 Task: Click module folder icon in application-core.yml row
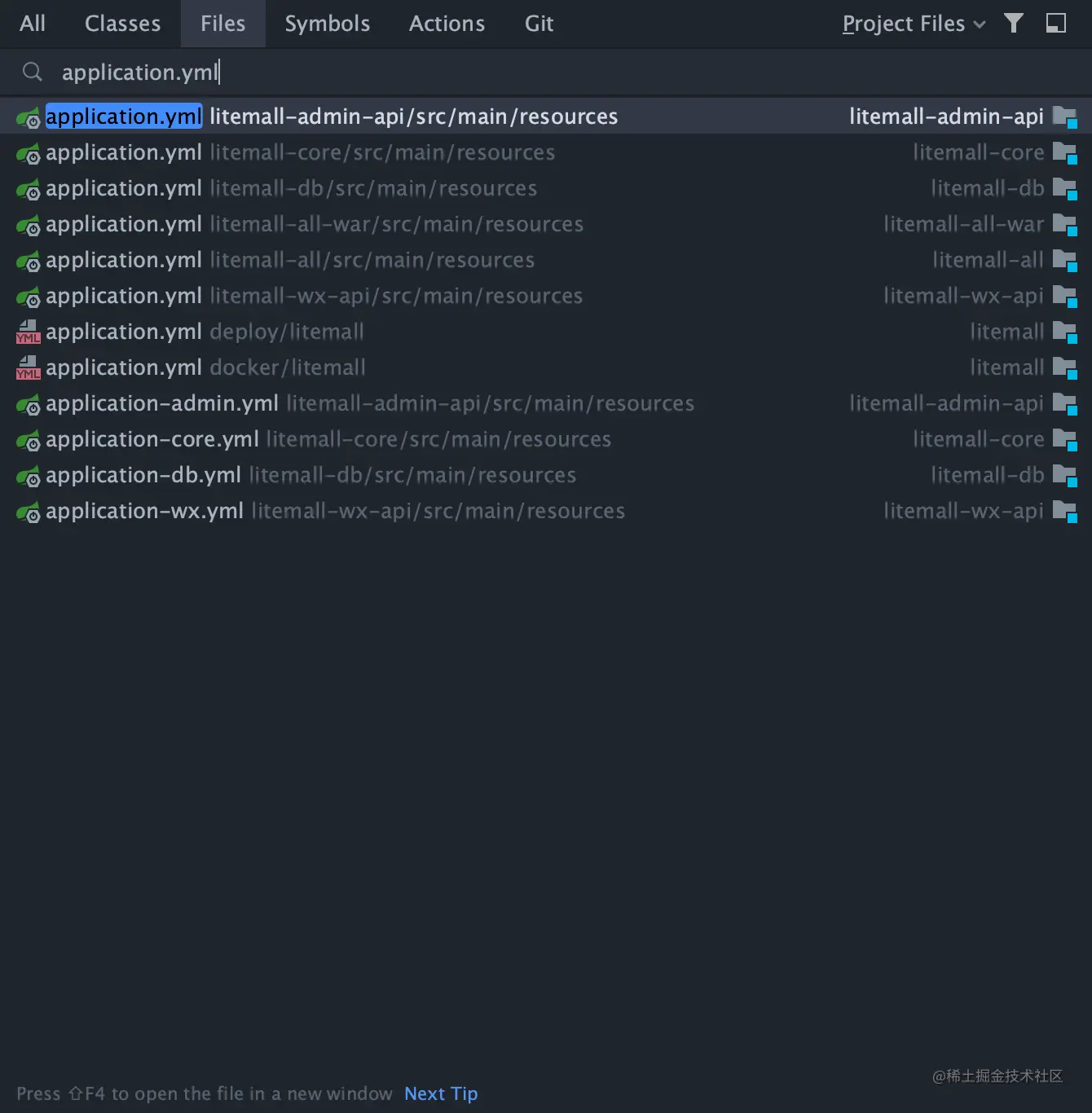(1065, 440)
